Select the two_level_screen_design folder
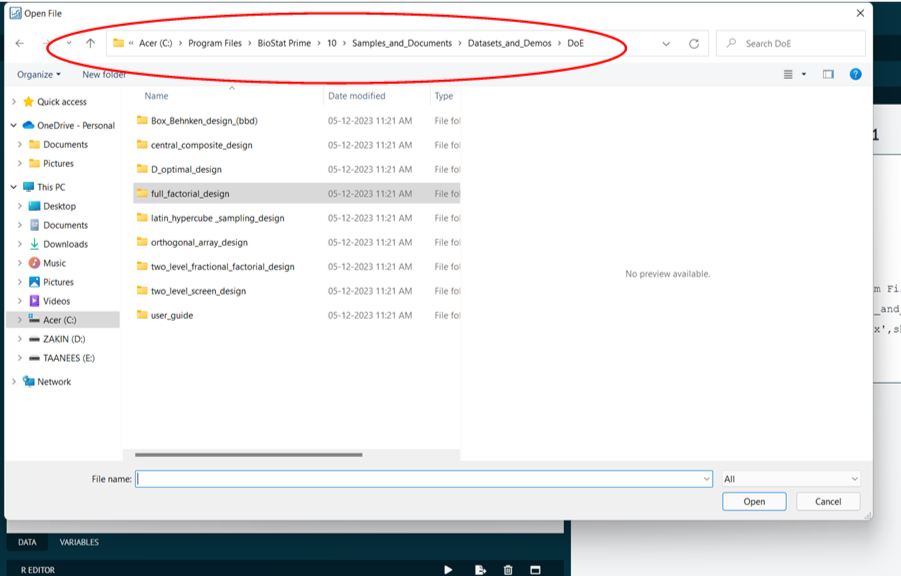 coord(297,291)
